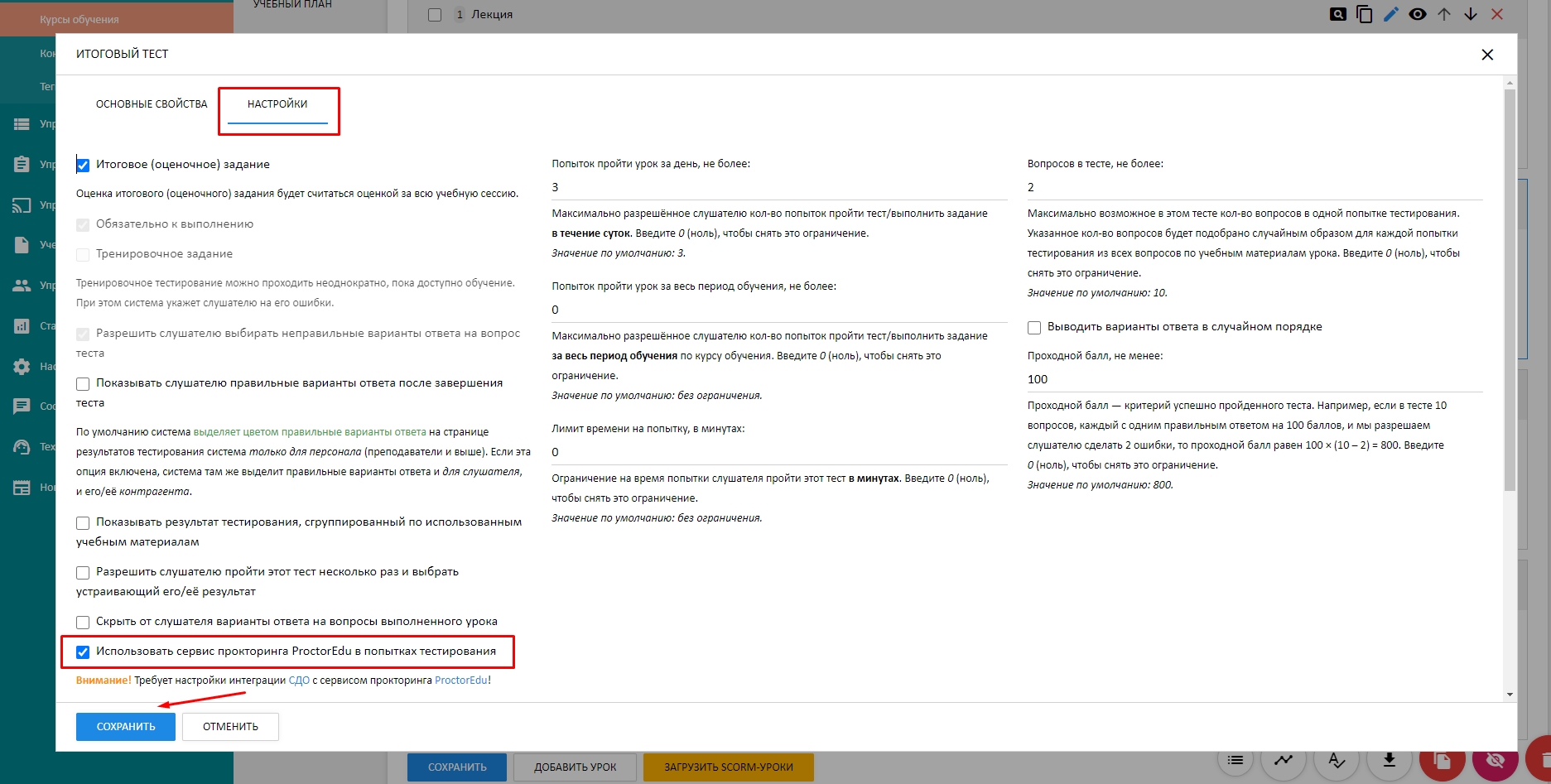Click the statistics chart icon in left sidebar
This screenshot has width=1551, height=784.
(22, 325)
